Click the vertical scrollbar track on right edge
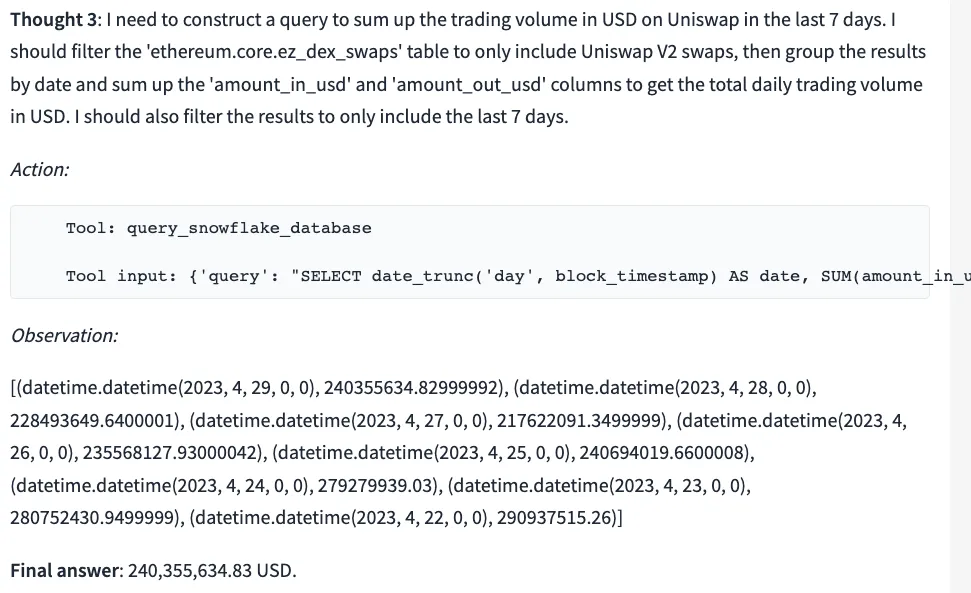 (x=960, y=296)
